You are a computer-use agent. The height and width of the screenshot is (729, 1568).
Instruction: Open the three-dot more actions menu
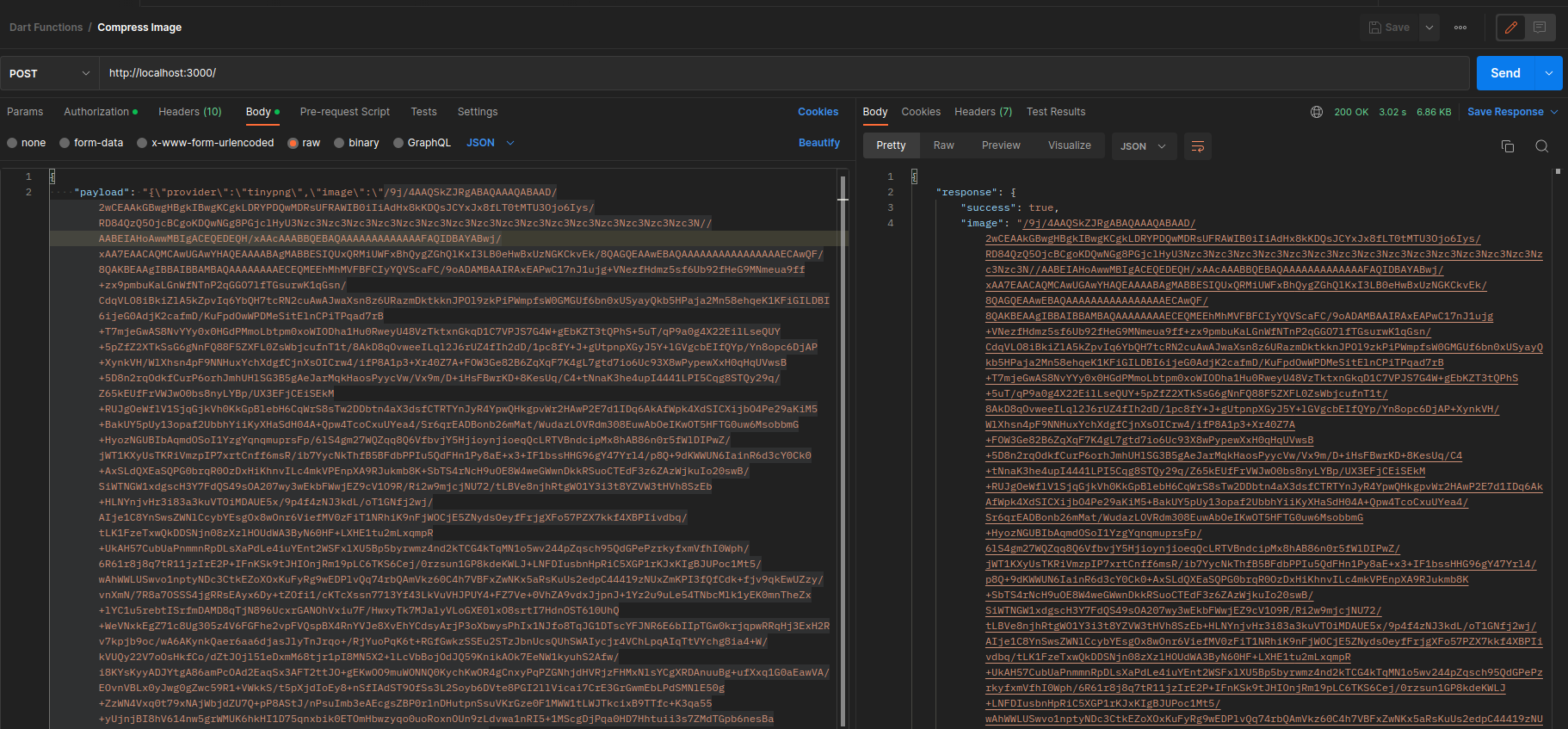1460,28
